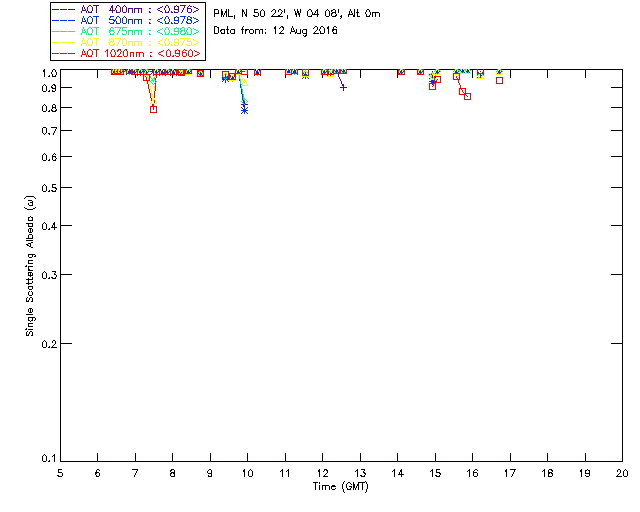Select legend text 'AOT 870nm : <0.975>'
This screenshot has width=640, height=512.
click(x=140, y=42)
